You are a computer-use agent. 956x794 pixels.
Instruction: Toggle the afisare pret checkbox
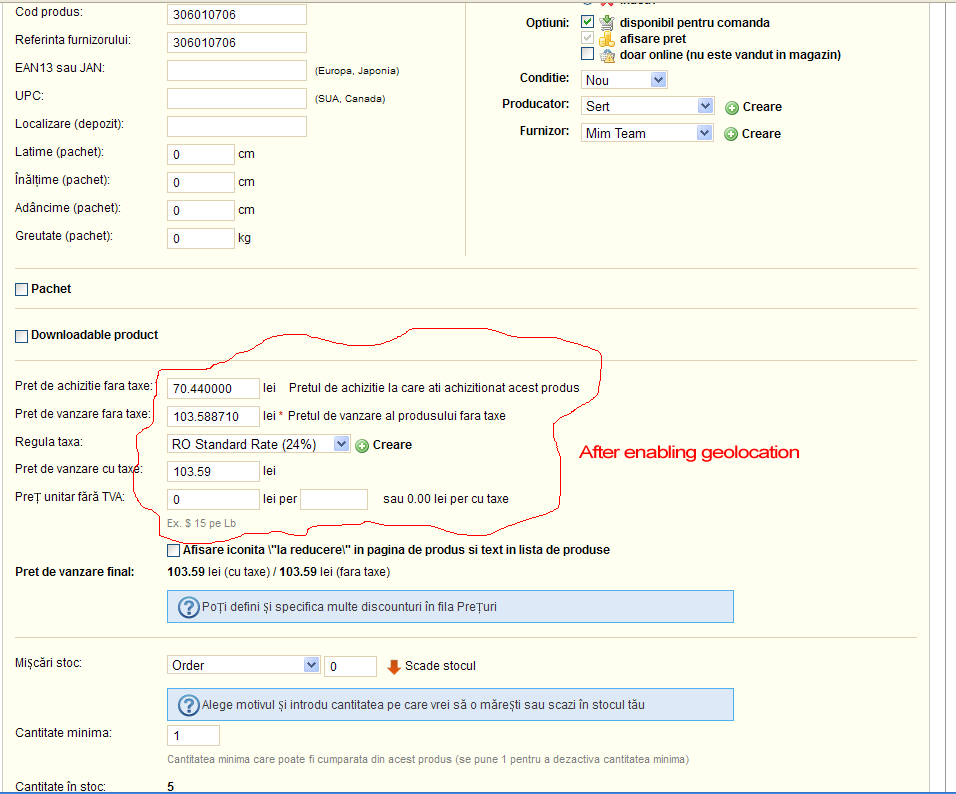(587, 38)
